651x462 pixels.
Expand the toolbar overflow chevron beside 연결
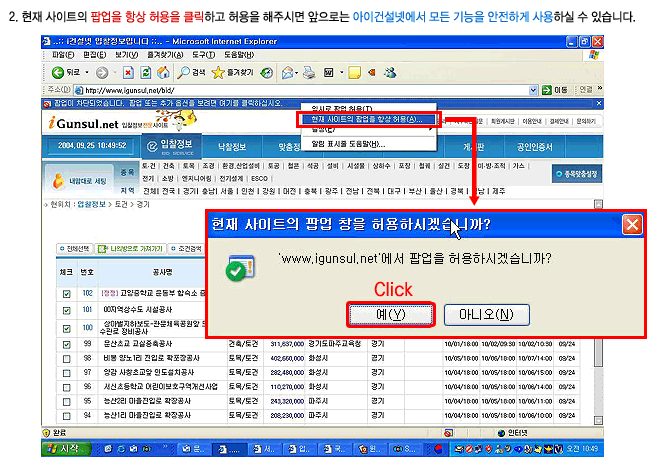pos(600,89)
